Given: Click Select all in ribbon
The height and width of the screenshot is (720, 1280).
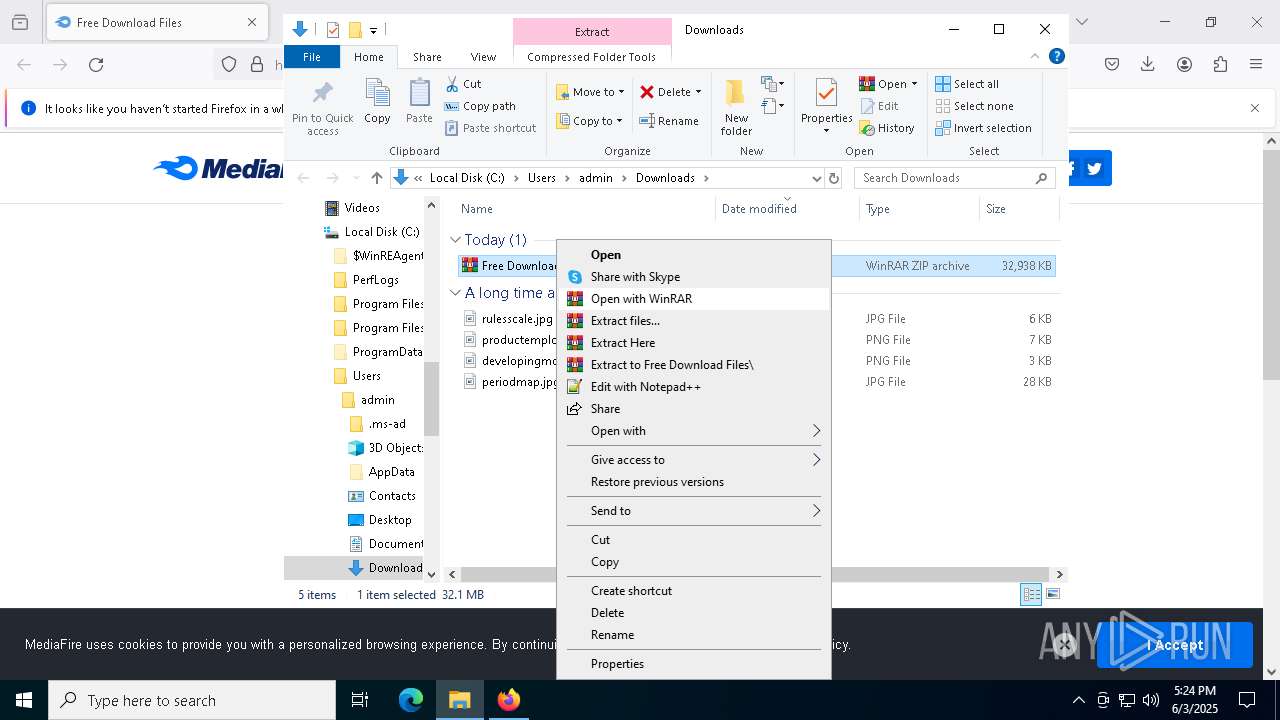Looking at the screenshot, I should tap(967, 84).
